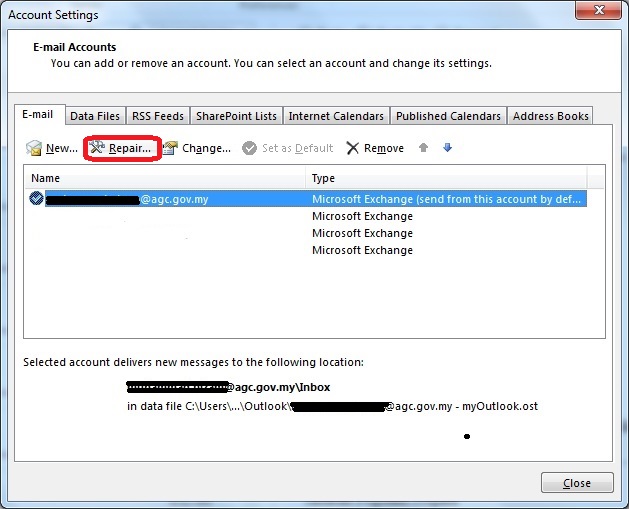Click the New account envelope icon

(x=34, y=148)
